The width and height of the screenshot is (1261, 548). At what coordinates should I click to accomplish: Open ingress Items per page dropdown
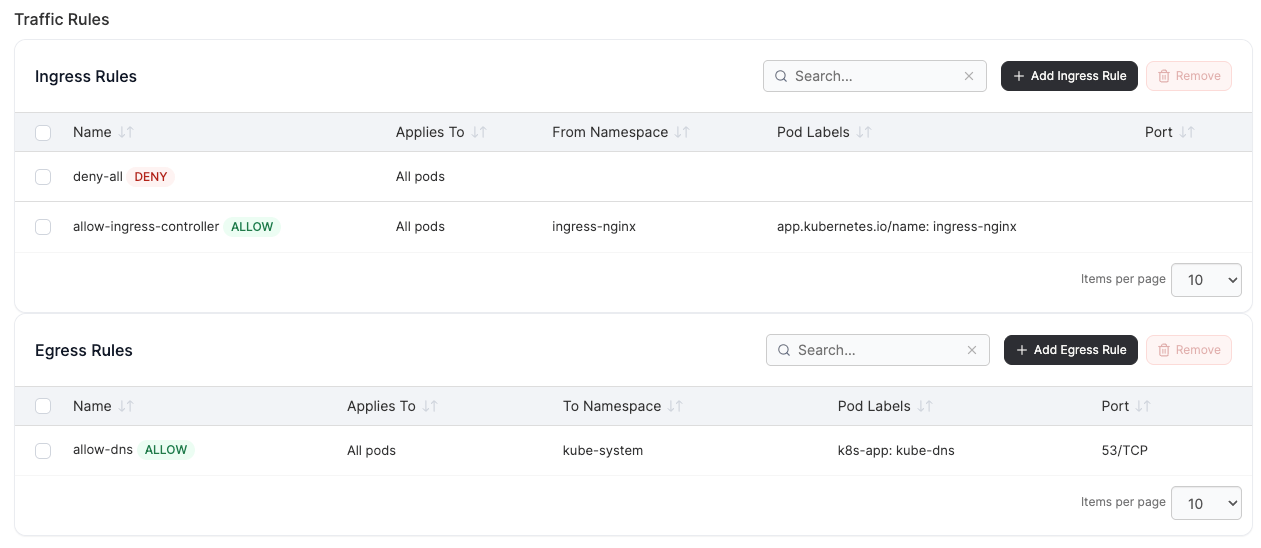coord(1206,280)
